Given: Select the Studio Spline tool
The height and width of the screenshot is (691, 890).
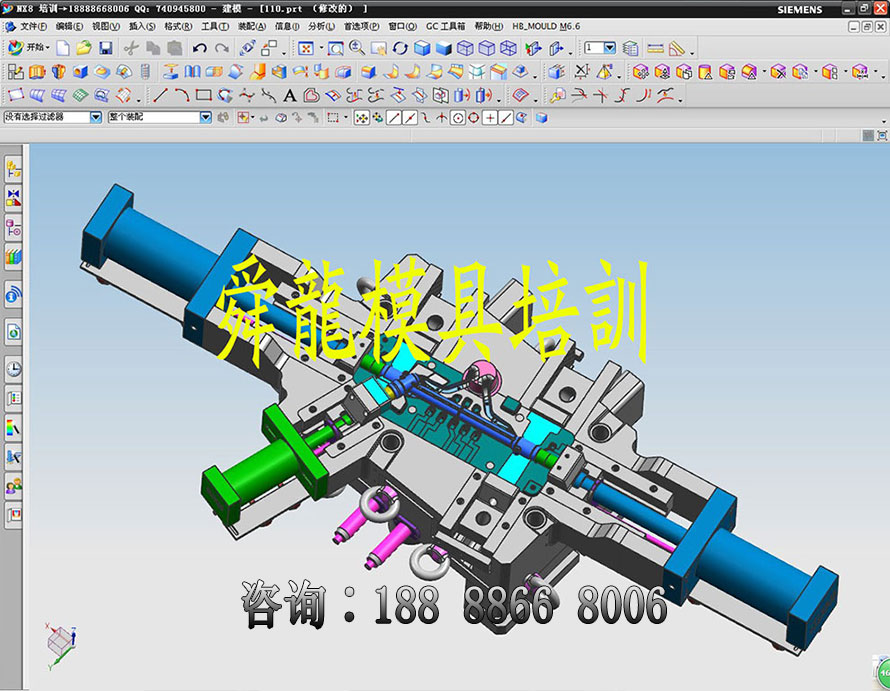Looking at the screenshot, I should pos(246,95).
